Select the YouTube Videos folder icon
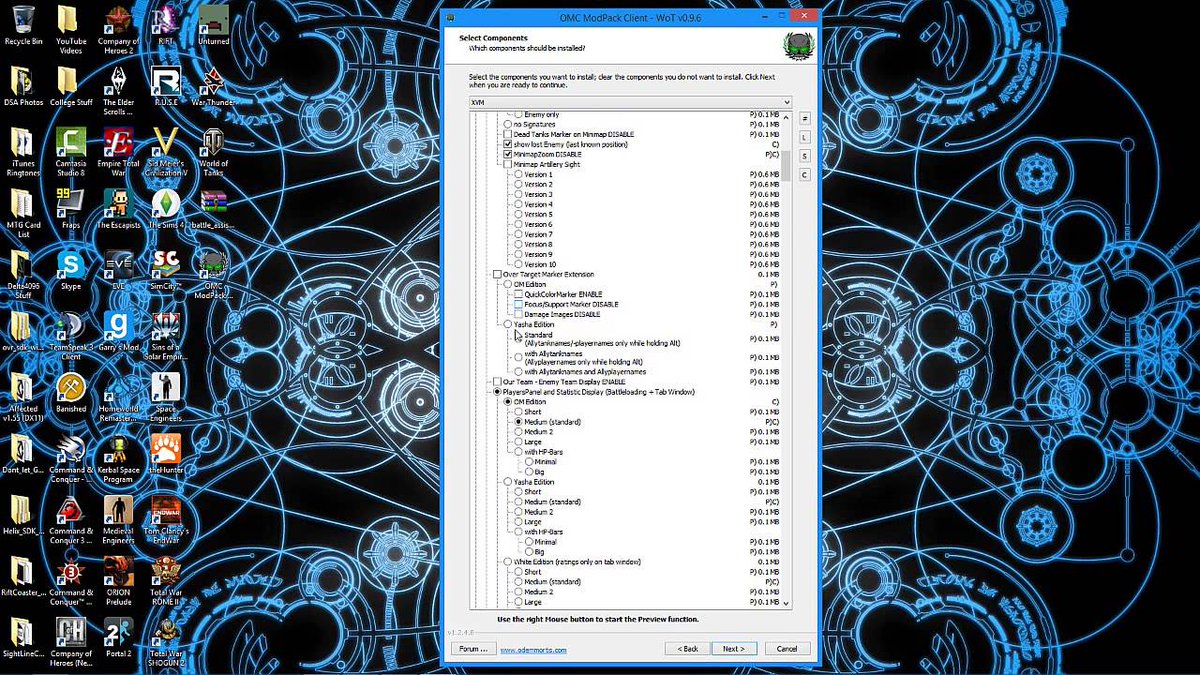1200x675 pixels. point(71,29)
